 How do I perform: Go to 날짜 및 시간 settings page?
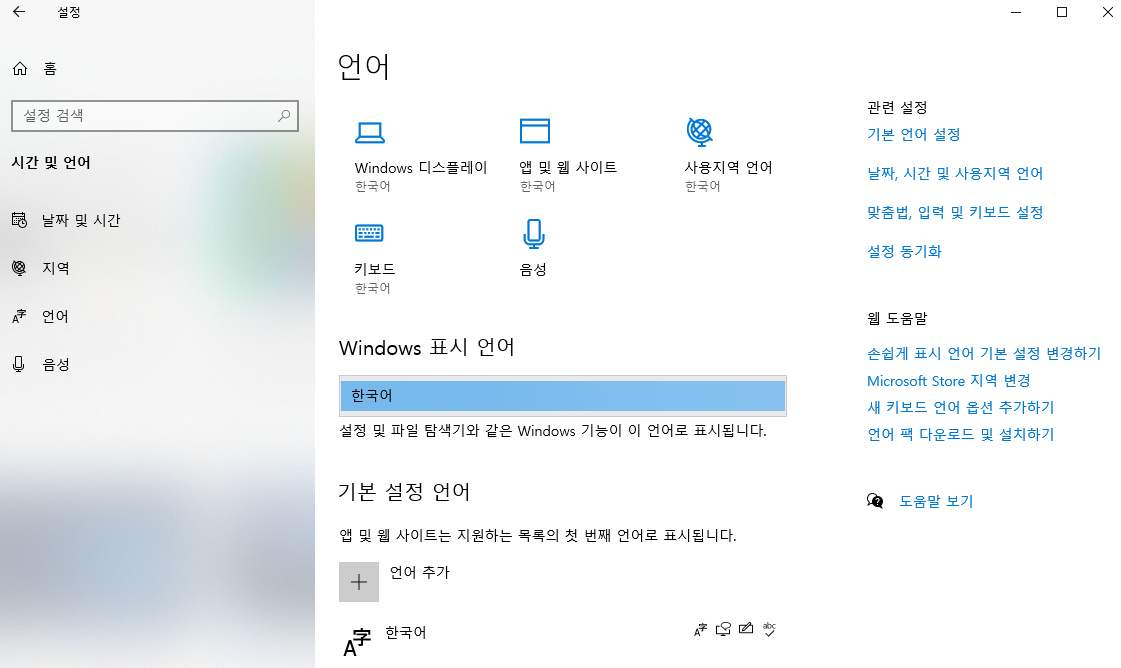[81, 220]
